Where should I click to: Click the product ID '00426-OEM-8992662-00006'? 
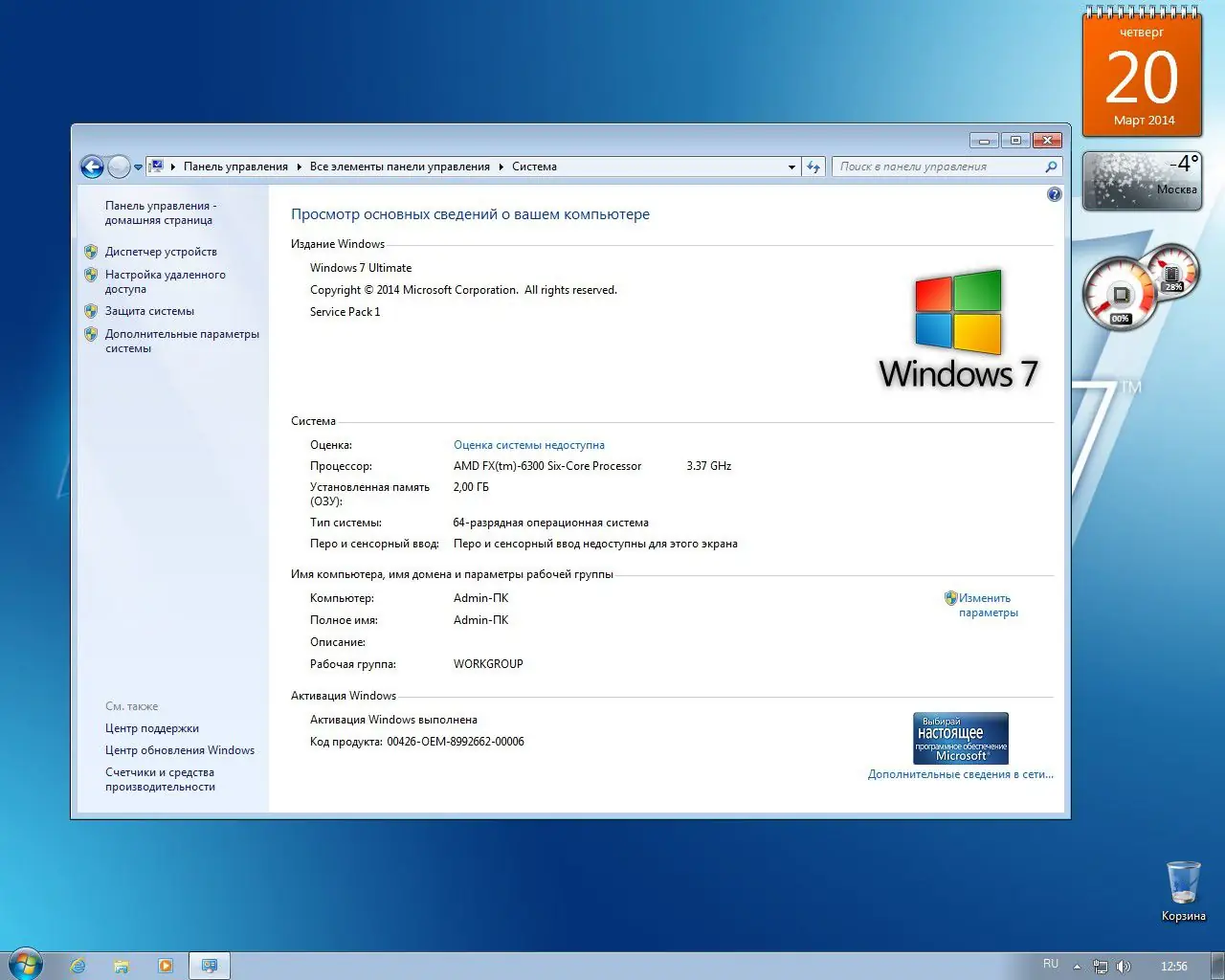click(x=456, y=742)
